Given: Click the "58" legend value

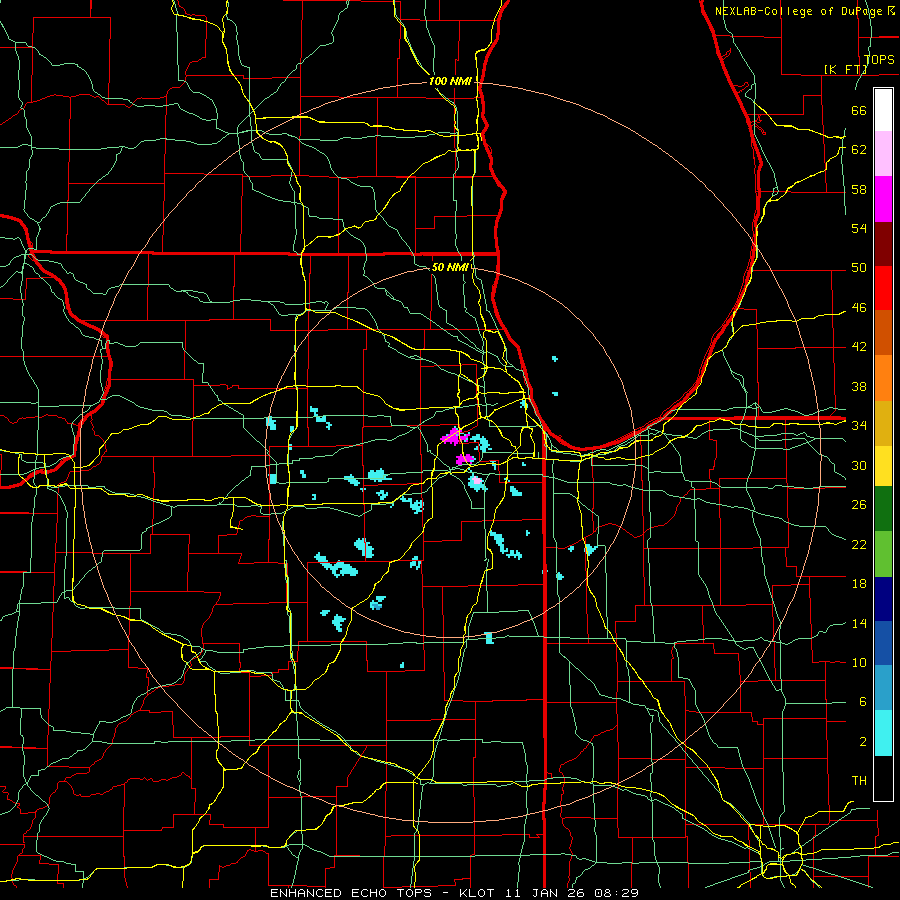Looking at the screenshot, I should [x=859, y=189].
